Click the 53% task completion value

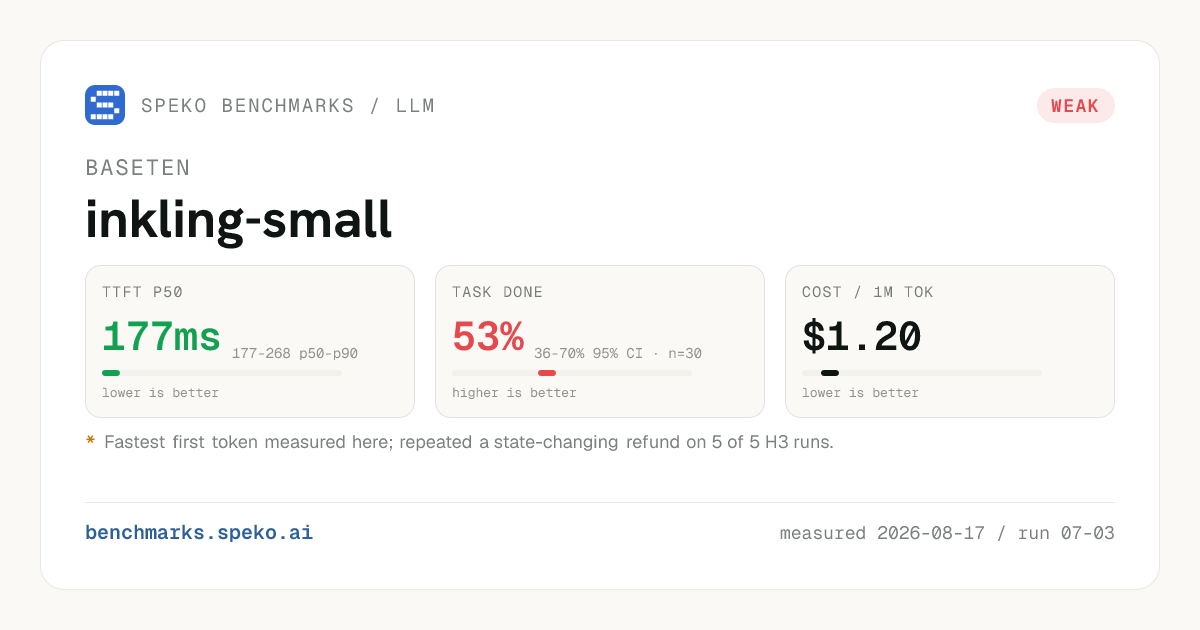(488, 337)
